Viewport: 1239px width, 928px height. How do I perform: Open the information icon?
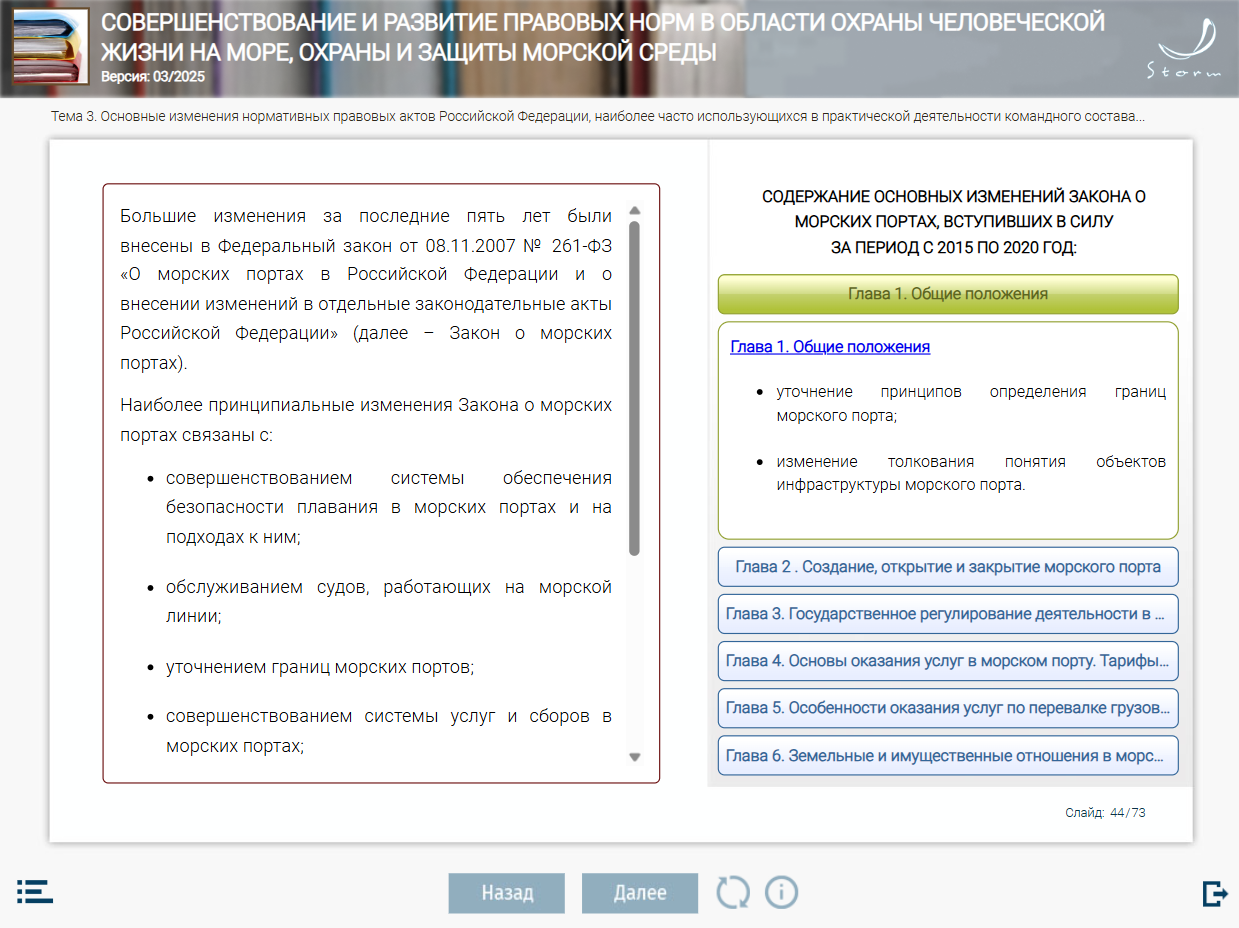pos(781,892)
